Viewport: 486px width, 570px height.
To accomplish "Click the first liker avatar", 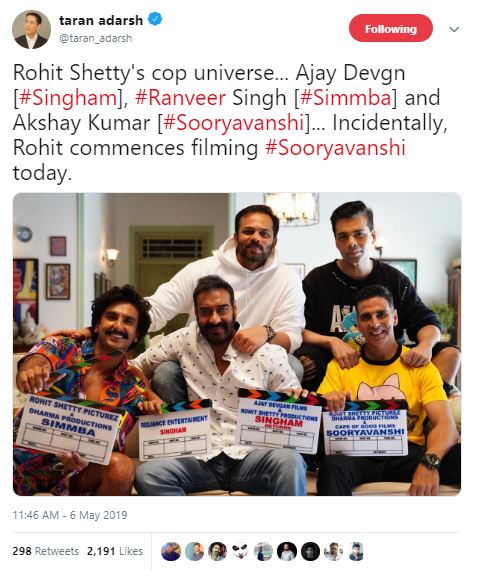I will 171,551.
